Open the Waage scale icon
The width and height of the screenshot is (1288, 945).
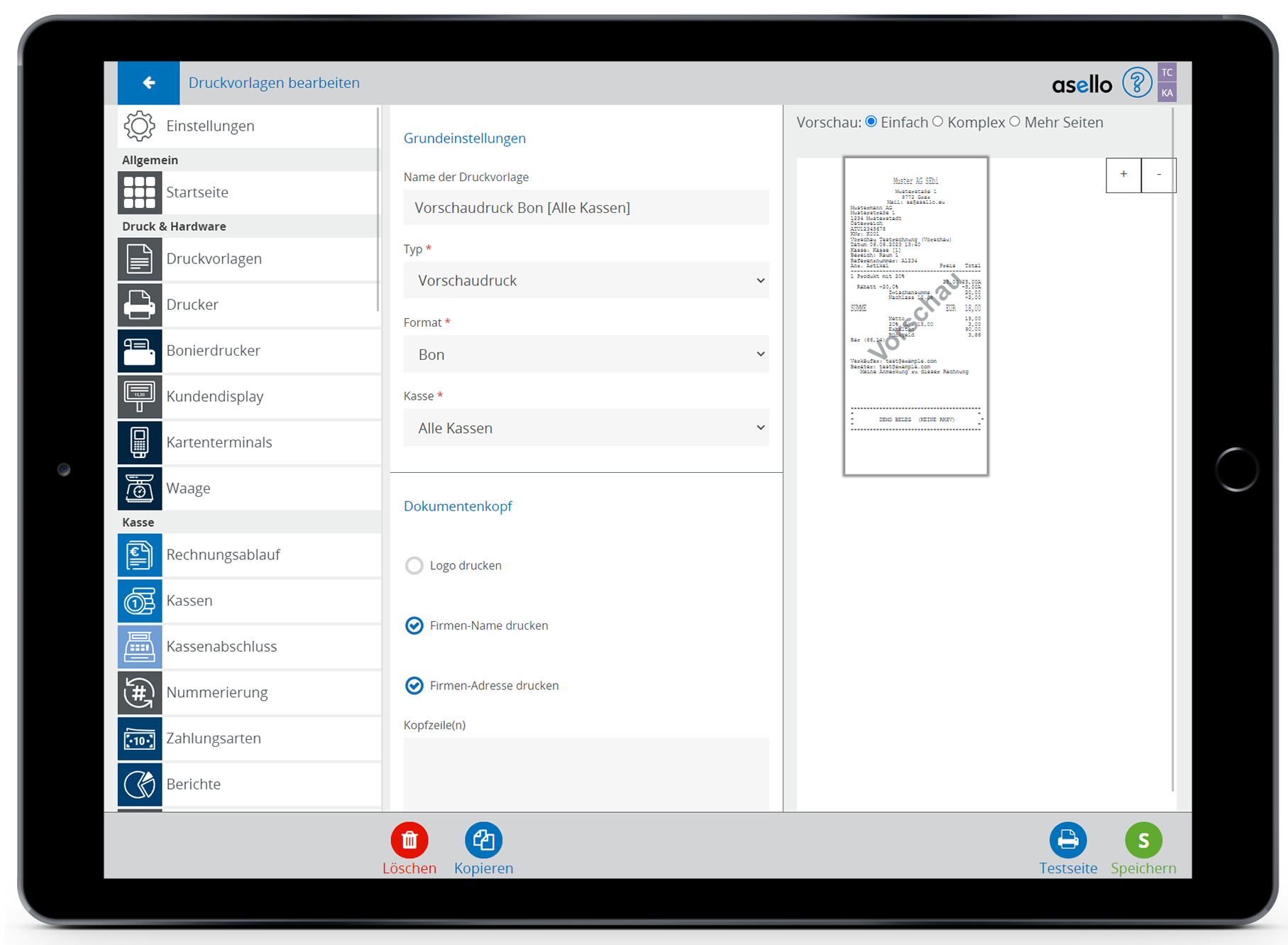tap(140, 488)
